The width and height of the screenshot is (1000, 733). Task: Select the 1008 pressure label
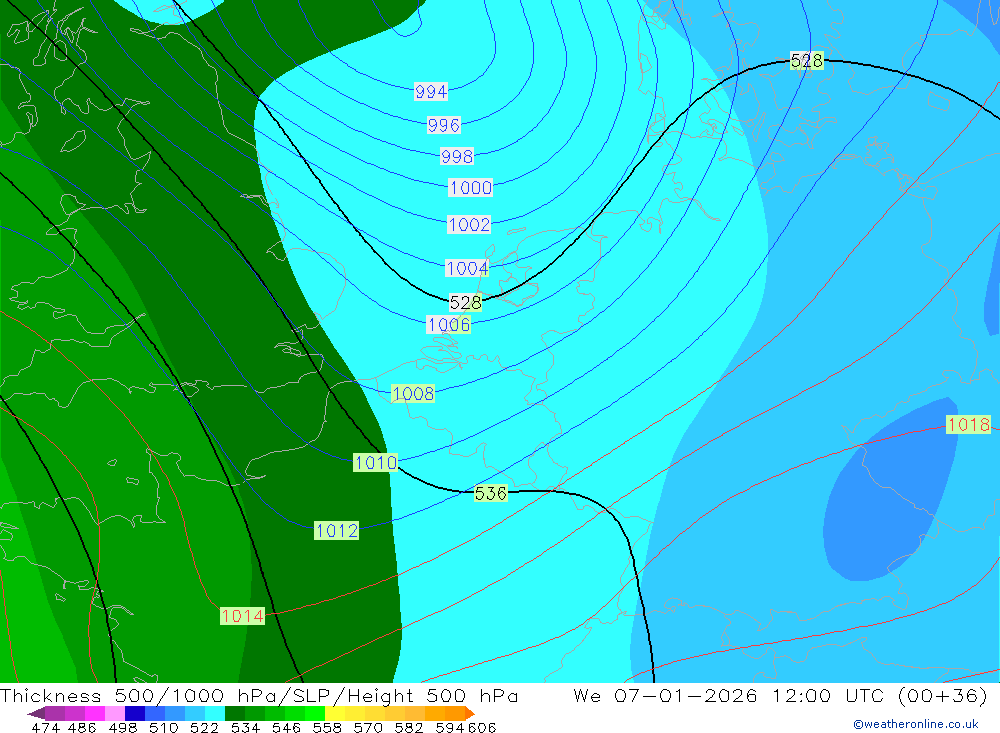pyautogui.click(x=413, y=394)
